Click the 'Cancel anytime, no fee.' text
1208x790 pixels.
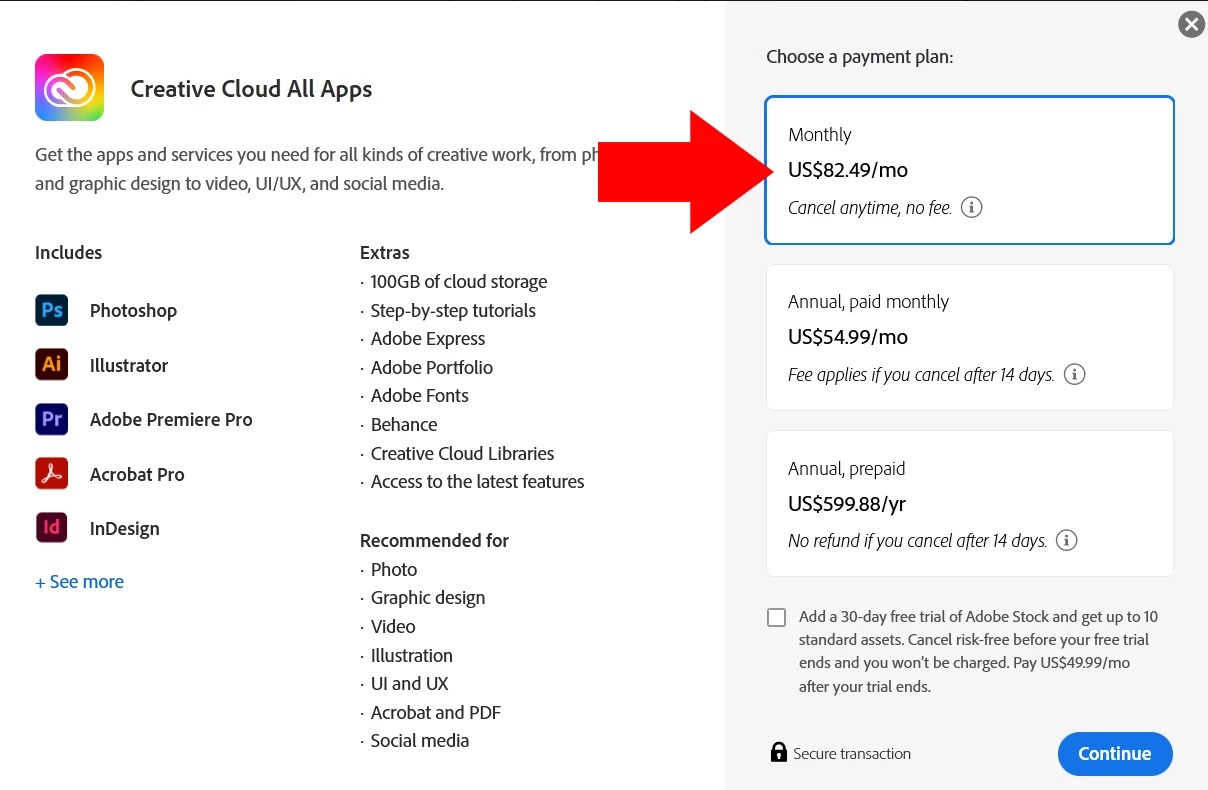coord(870,208)
